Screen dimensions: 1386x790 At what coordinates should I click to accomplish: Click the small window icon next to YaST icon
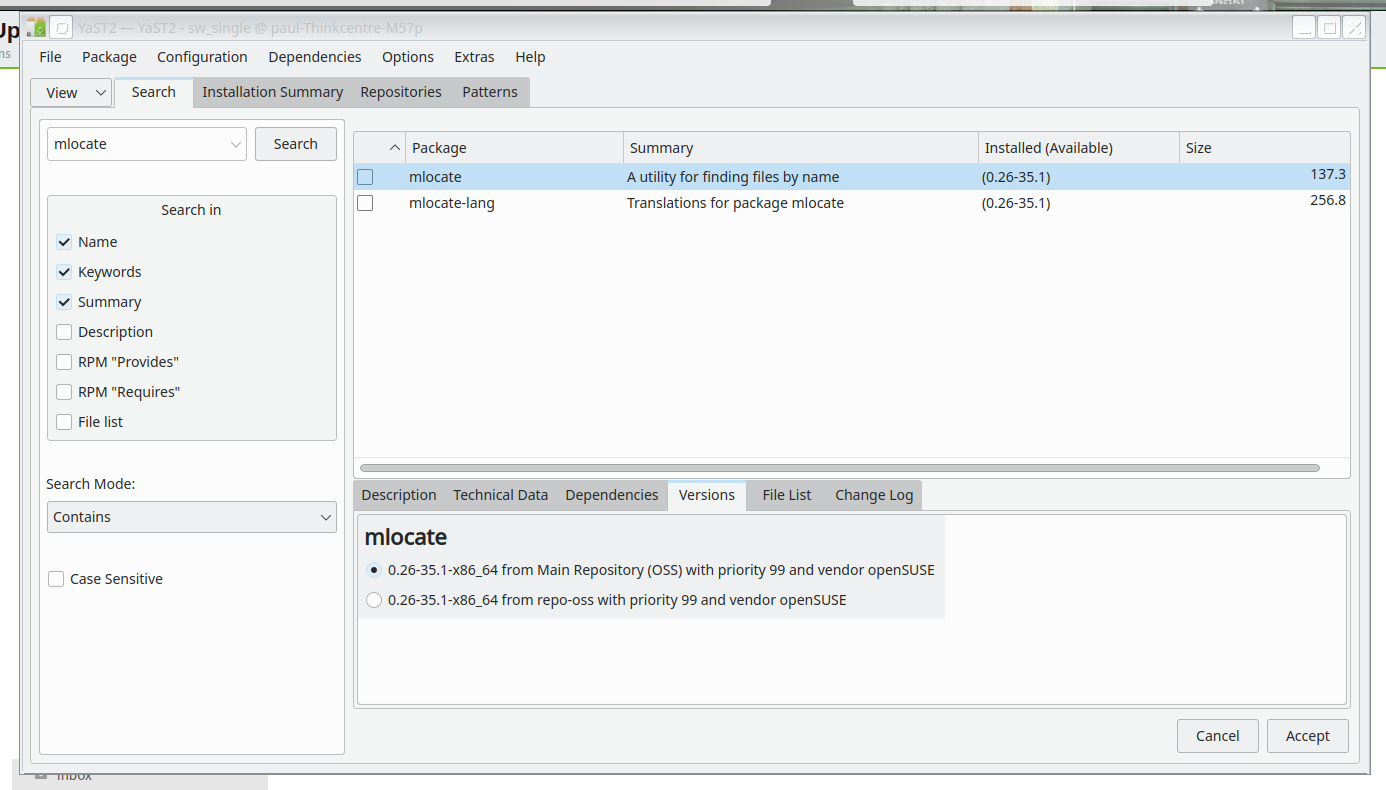pyautogui.click(x=61, y=27)
